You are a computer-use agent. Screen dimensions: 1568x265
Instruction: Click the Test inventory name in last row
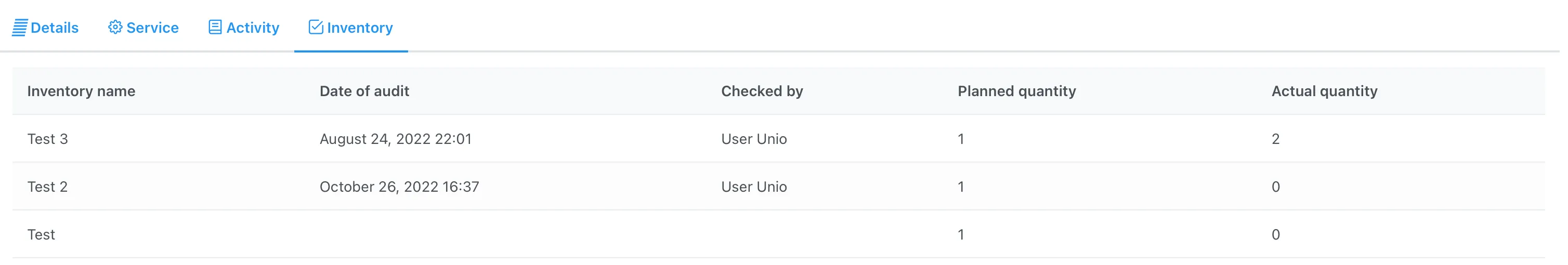tap(41, 235)
